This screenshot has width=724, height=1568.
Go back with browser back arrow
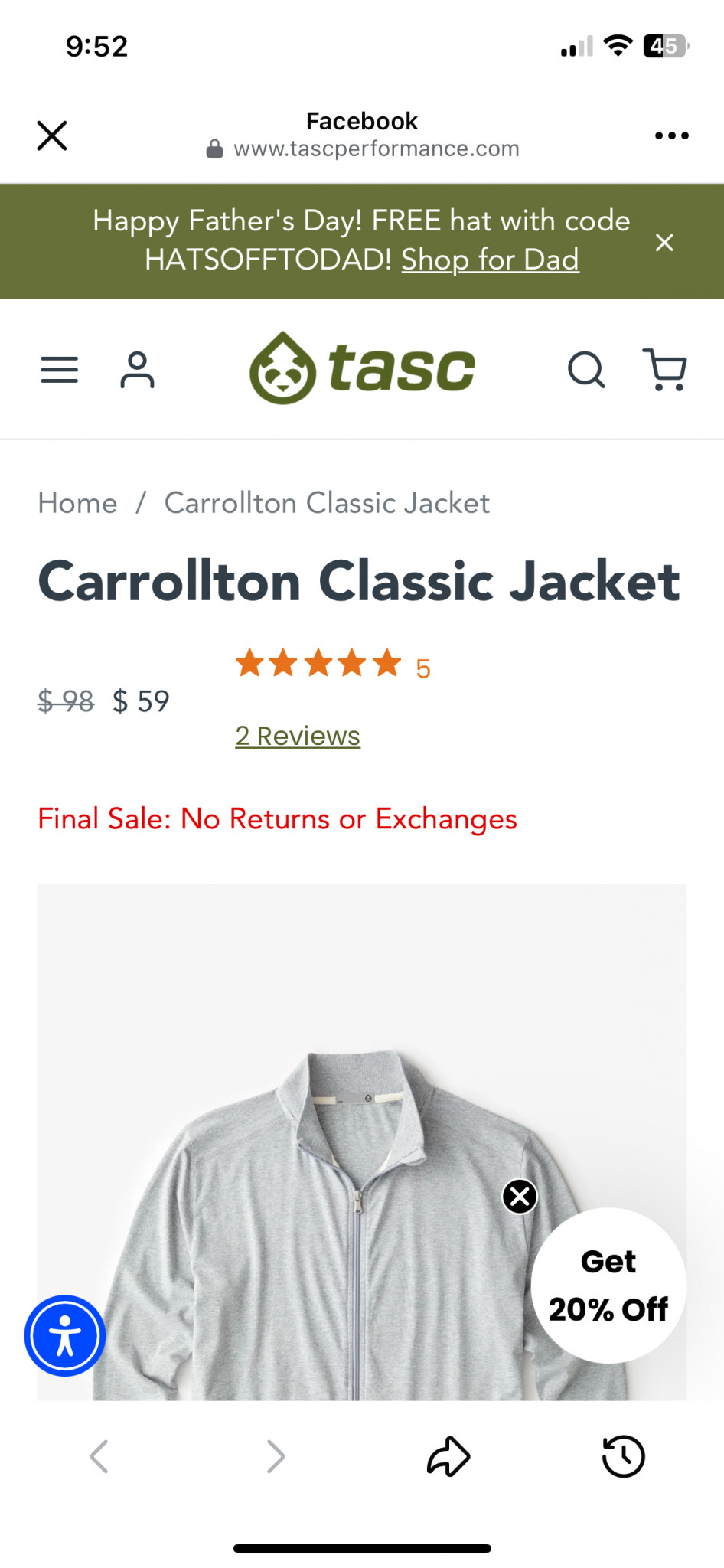[x=99, y=1456]
